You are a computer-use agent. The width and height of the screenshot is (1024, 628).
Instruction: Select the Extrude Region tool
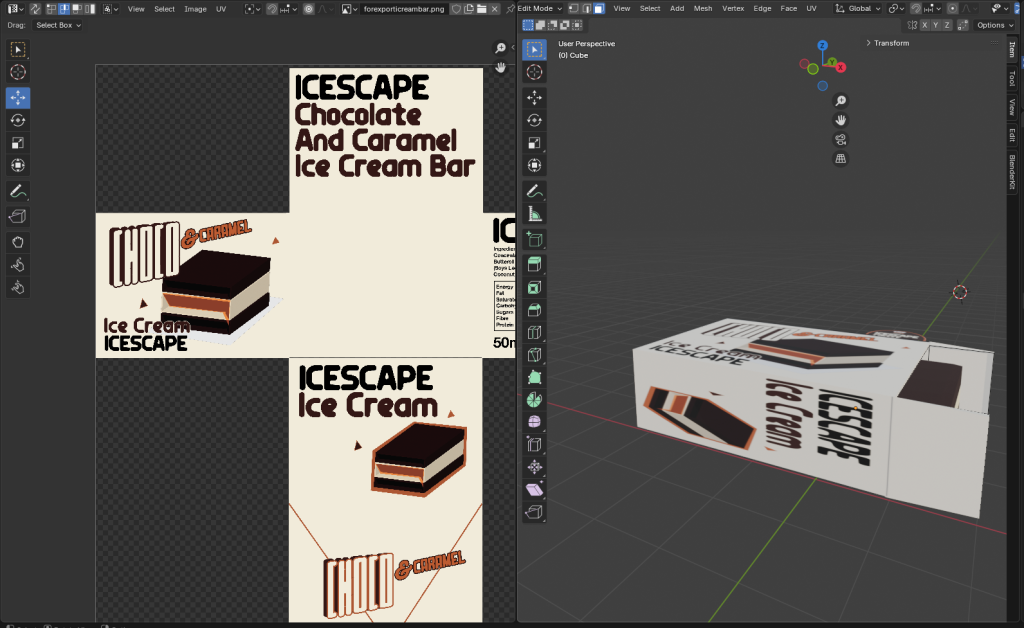coord(535,263)
